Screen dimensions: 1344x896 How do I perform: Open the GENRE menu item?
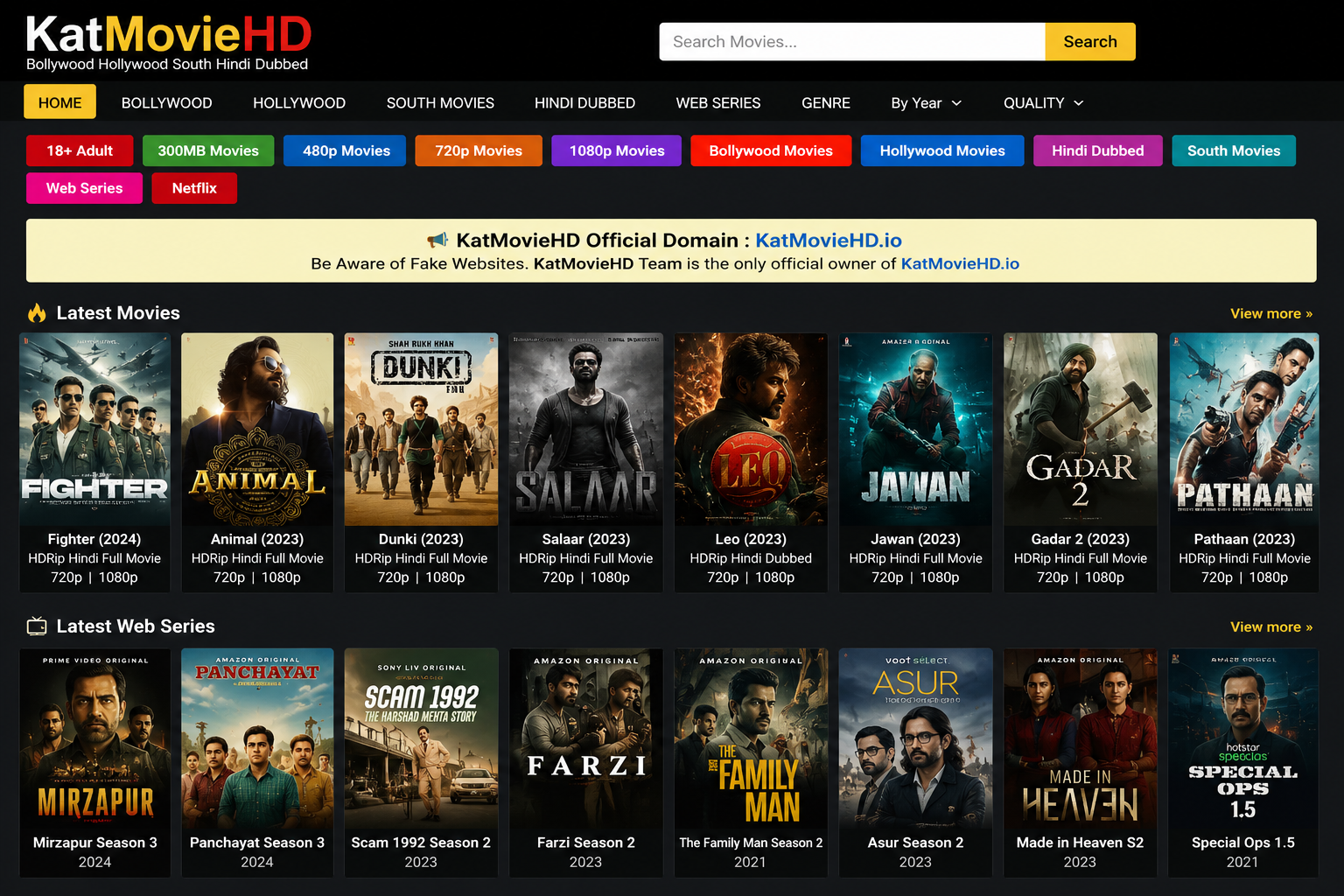click(826, 102)
